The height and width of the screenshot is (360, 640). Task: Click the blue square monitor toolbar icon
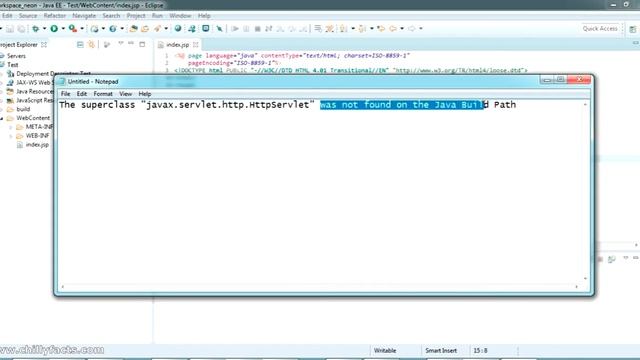(206, 29)
